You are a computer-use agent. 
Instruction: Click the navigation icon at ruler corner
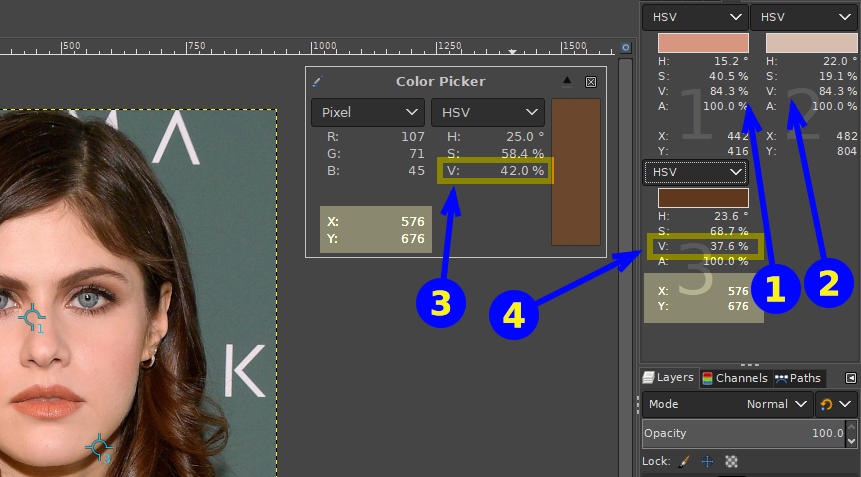click(x=626, y=46)
